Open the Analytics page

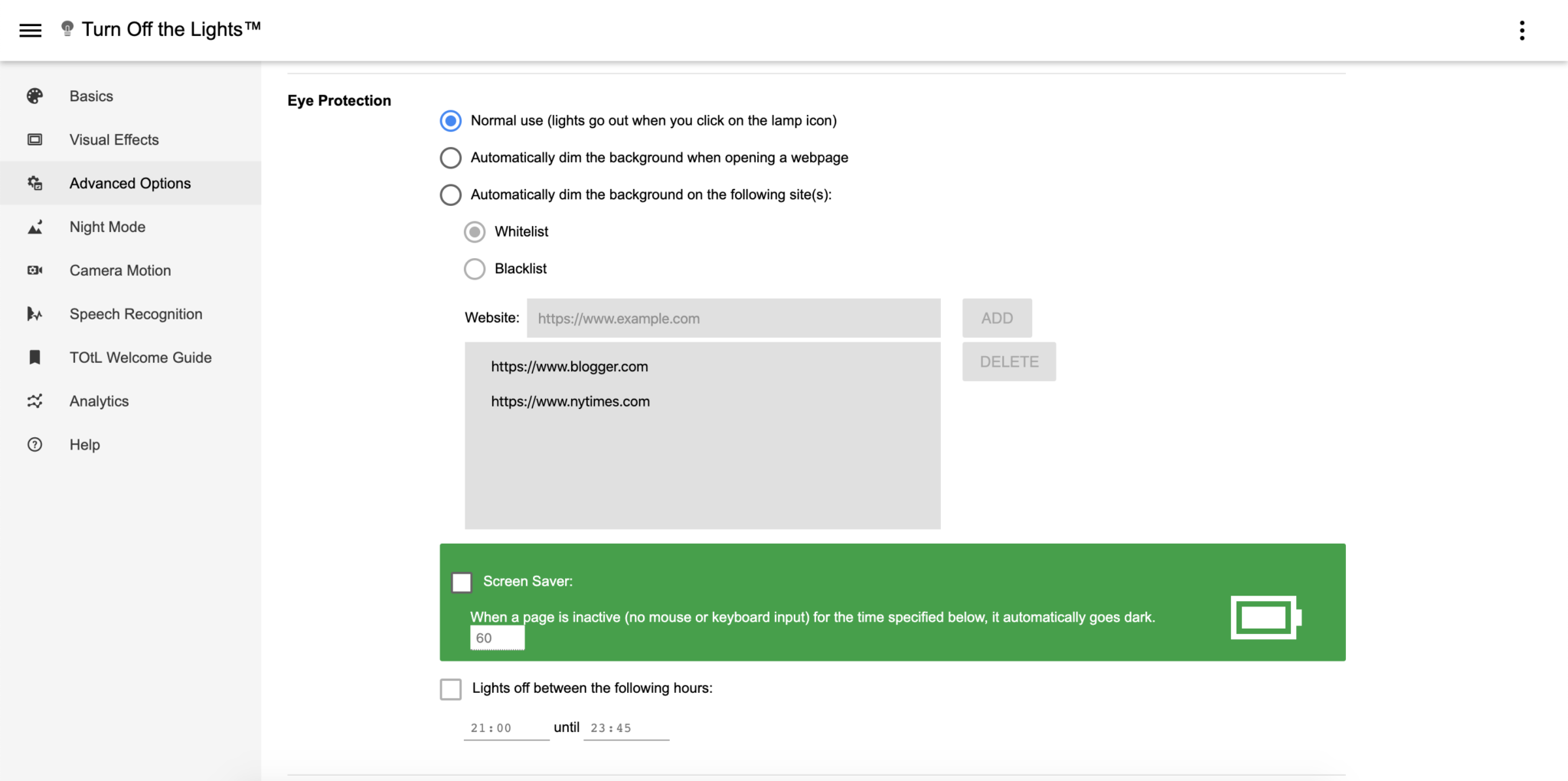pyautogui.click(x=130, y=401)
